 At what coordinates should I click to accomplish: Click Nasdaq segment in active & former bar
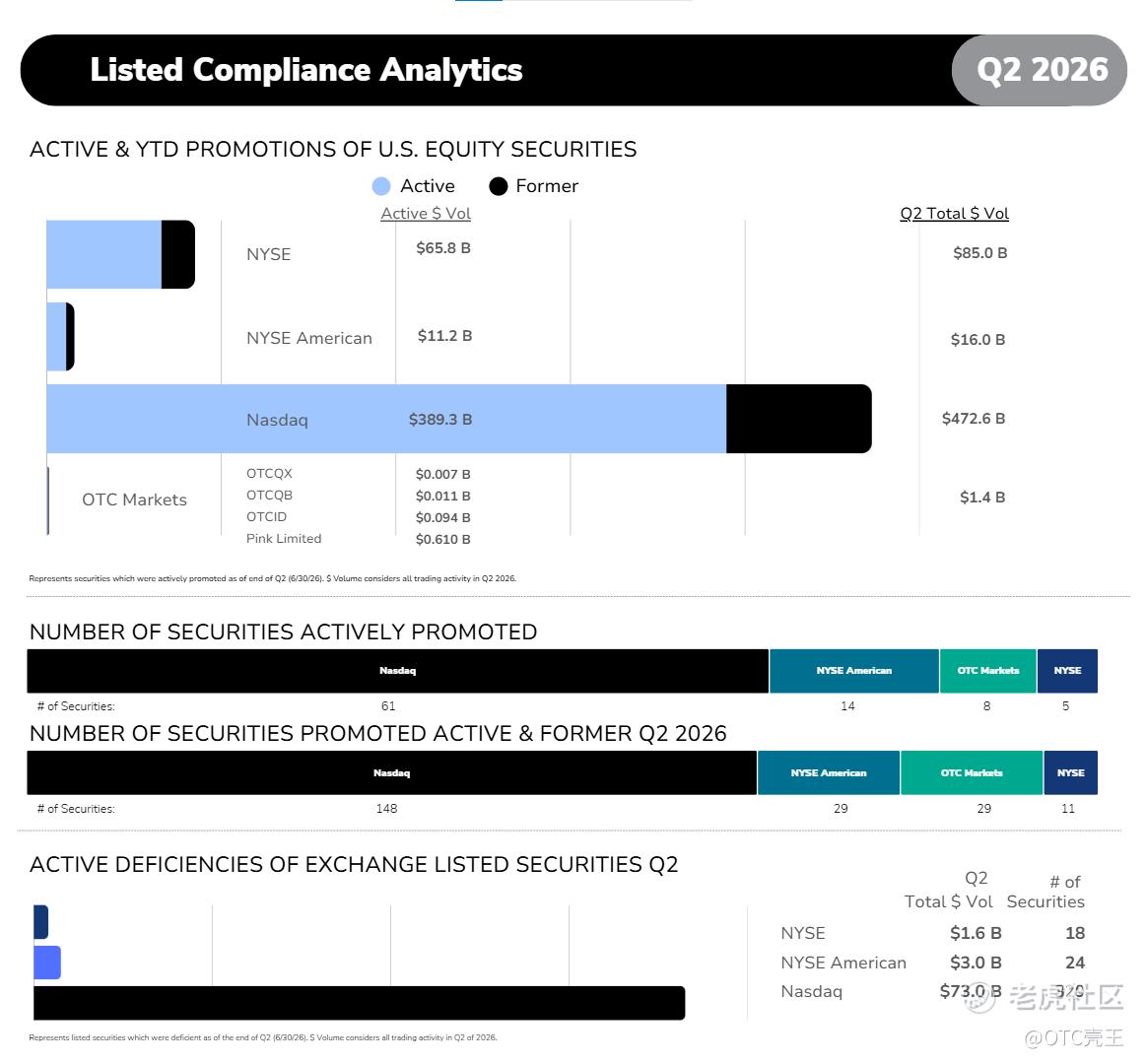[392, 772]
